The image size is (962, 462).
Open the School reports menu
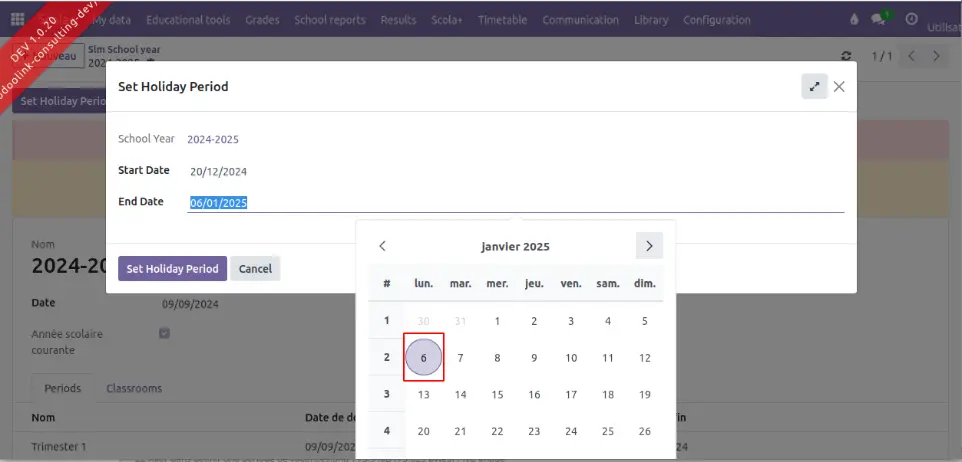pos(329,20)
